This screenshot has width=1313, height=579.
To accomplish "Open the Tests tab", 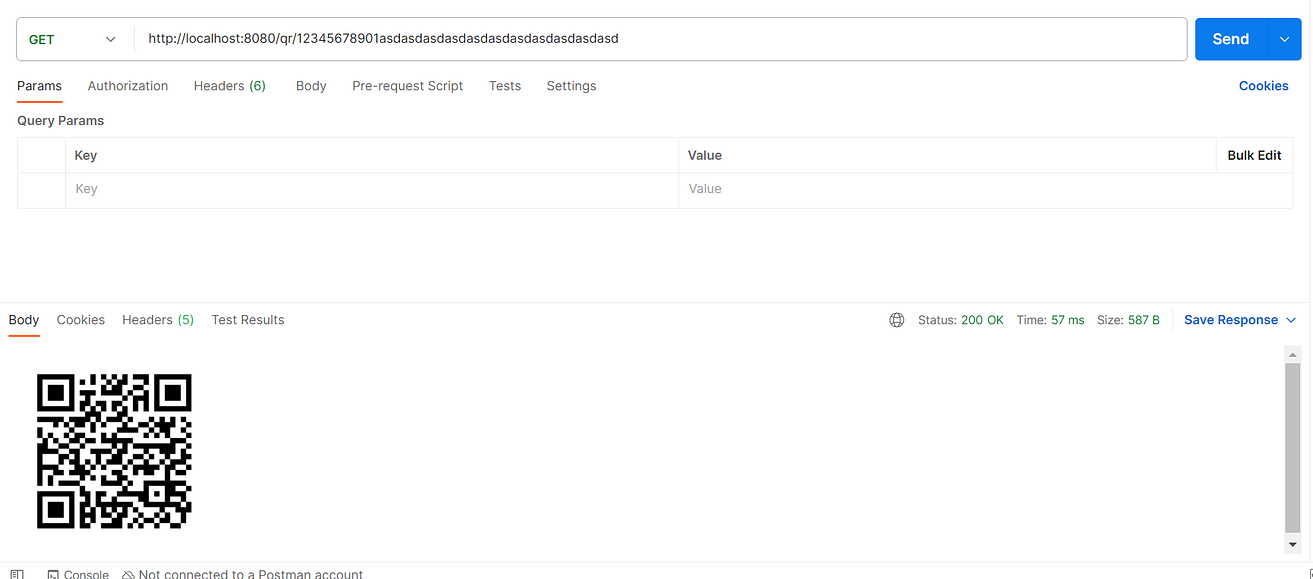I will click(505, 86).
